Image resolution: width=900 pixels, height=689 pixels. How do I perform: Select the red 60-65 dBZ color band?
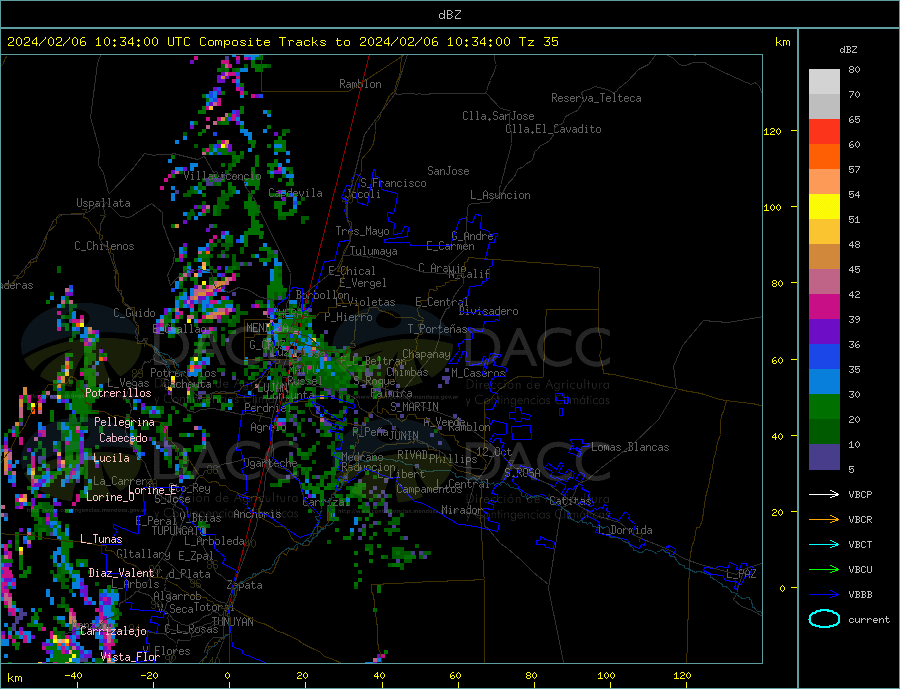[x=824, y=131]
